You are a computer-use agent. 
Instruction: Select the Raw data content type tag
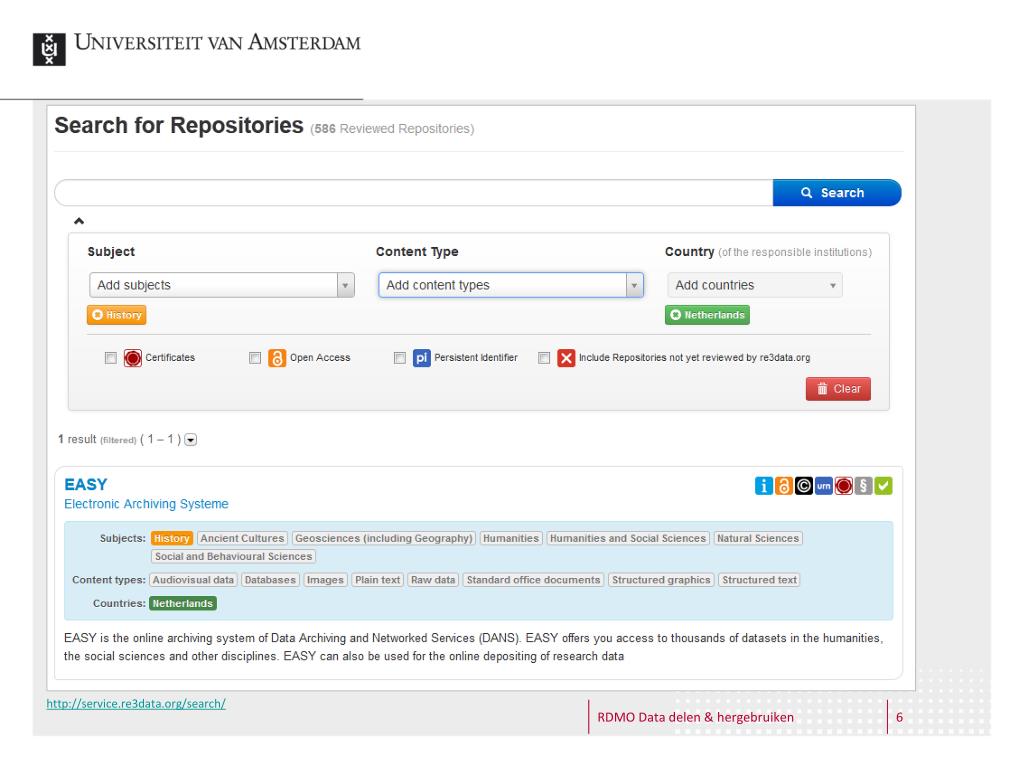pyautogui.click(x=433, y=580)
